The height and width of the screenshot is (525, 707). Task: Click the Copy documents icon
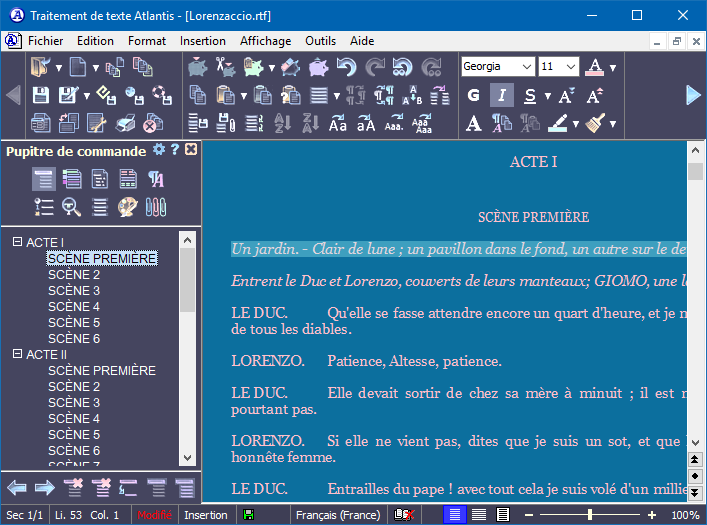(197, 95)
